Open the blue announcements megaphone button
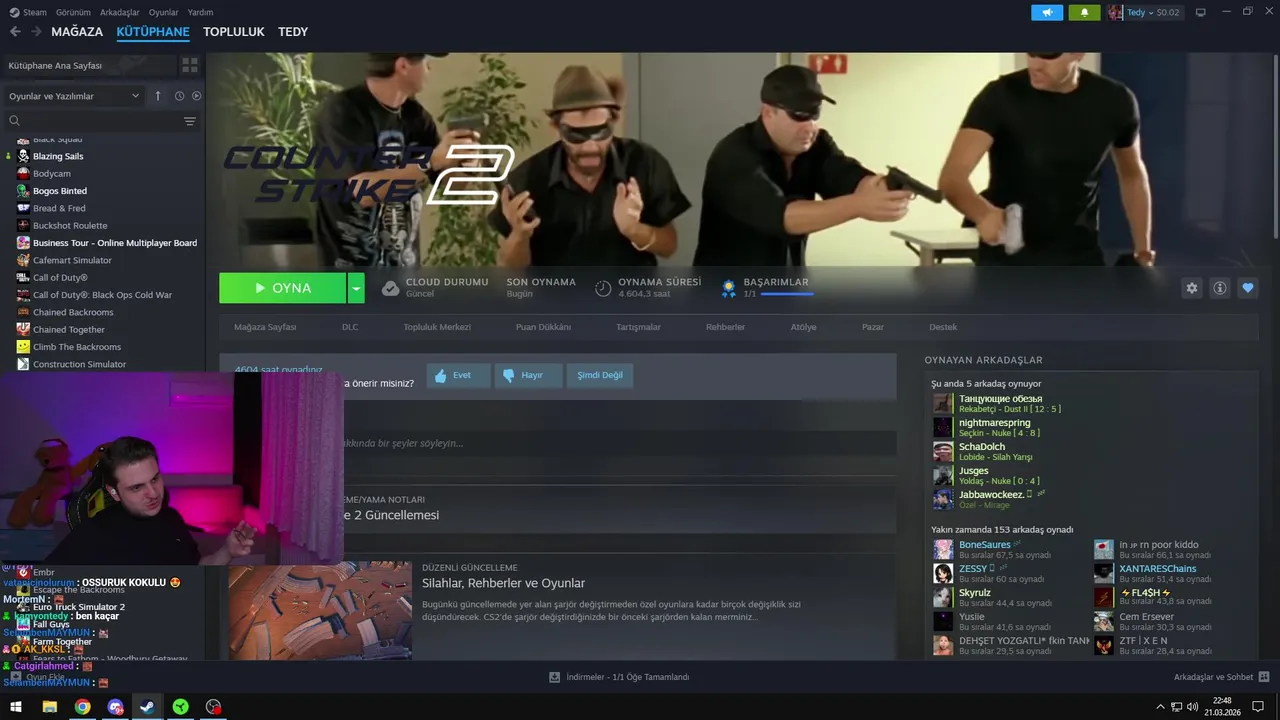 [1047, 12]
